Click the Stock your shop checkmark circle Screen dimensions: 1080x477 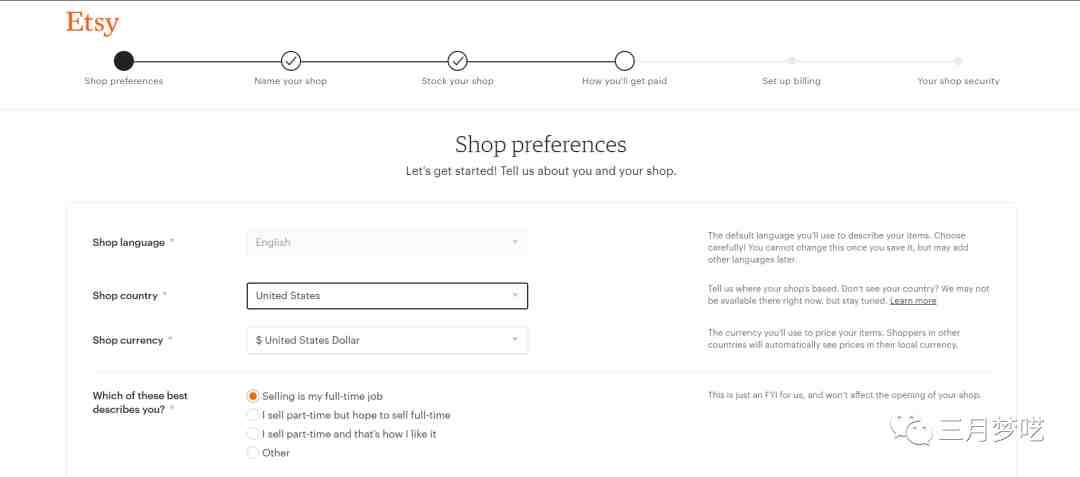click(457, 61)
